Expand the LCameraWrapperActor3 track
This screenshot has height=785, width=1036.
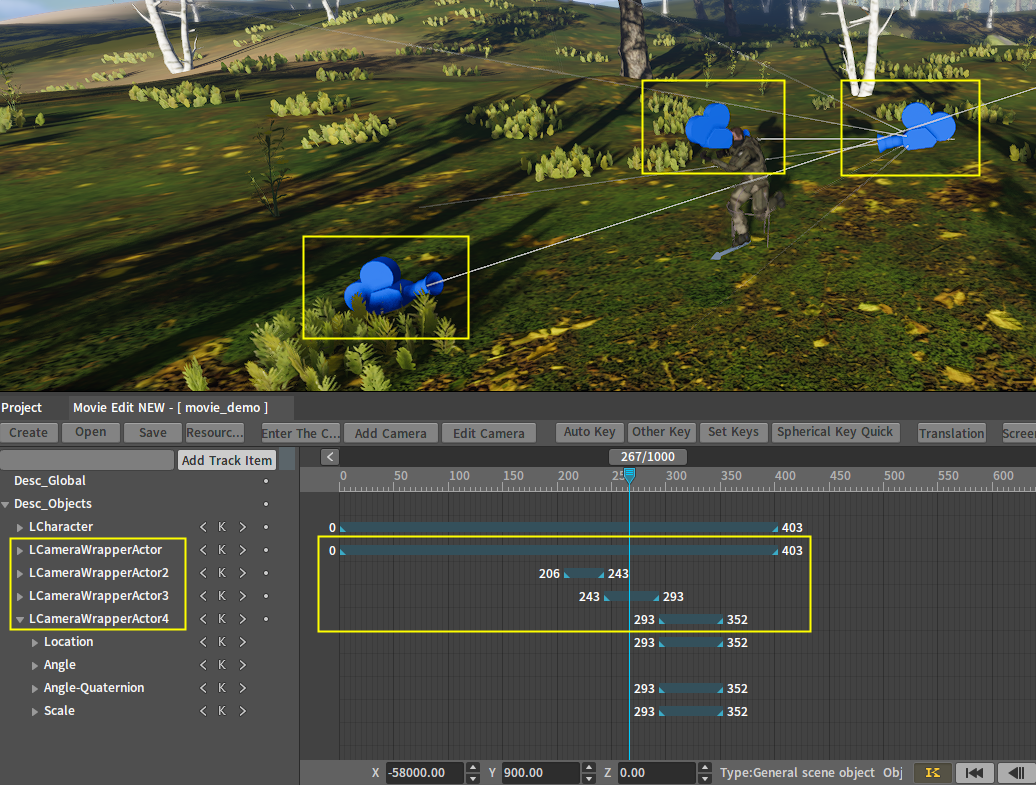coord(20,596)
